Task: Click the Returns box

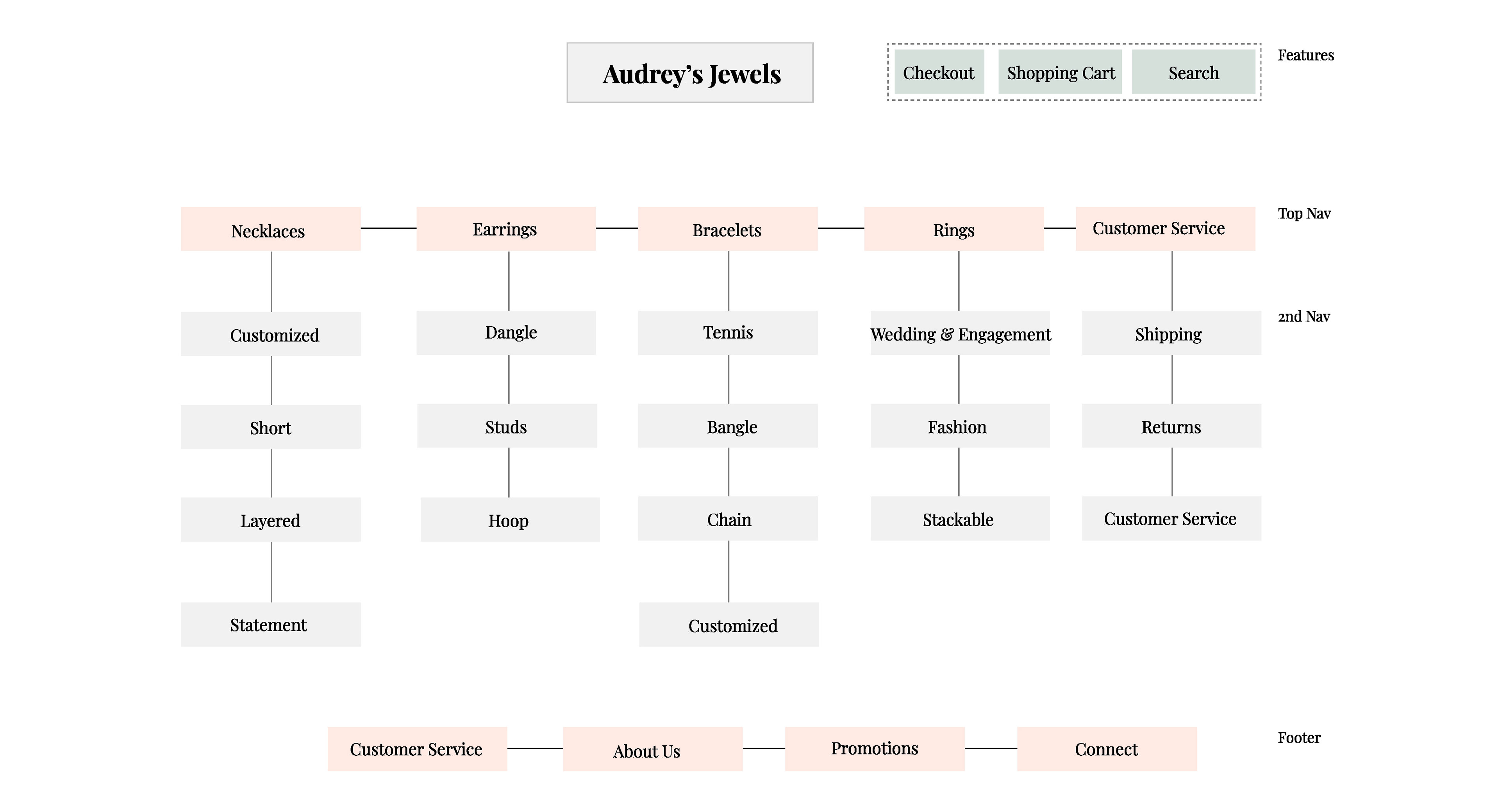Action: pyautogui.click(x=1171, y=426)
